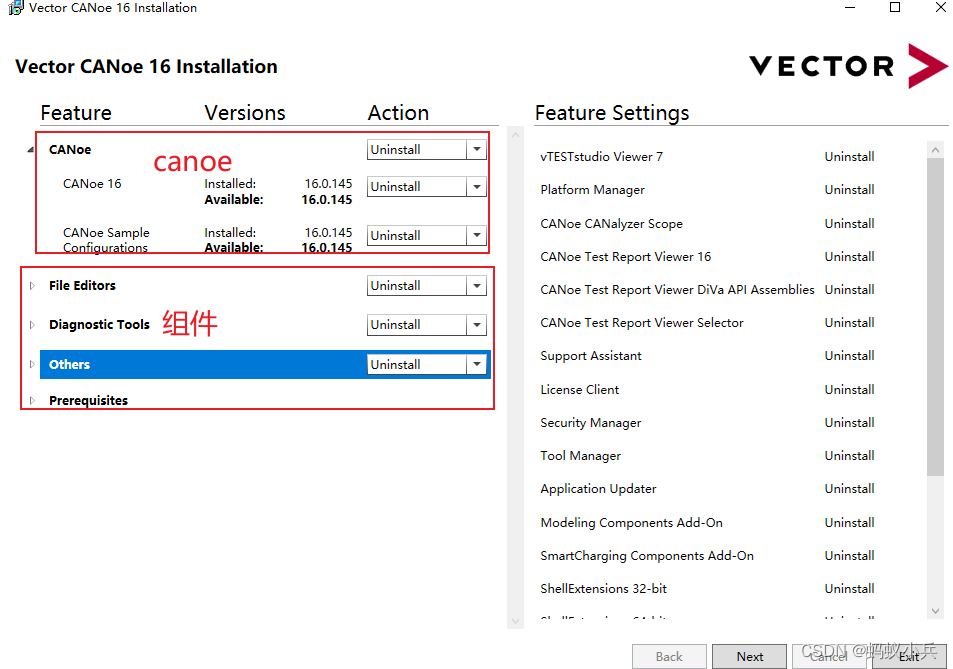Select the License Client row

[581, 389]
